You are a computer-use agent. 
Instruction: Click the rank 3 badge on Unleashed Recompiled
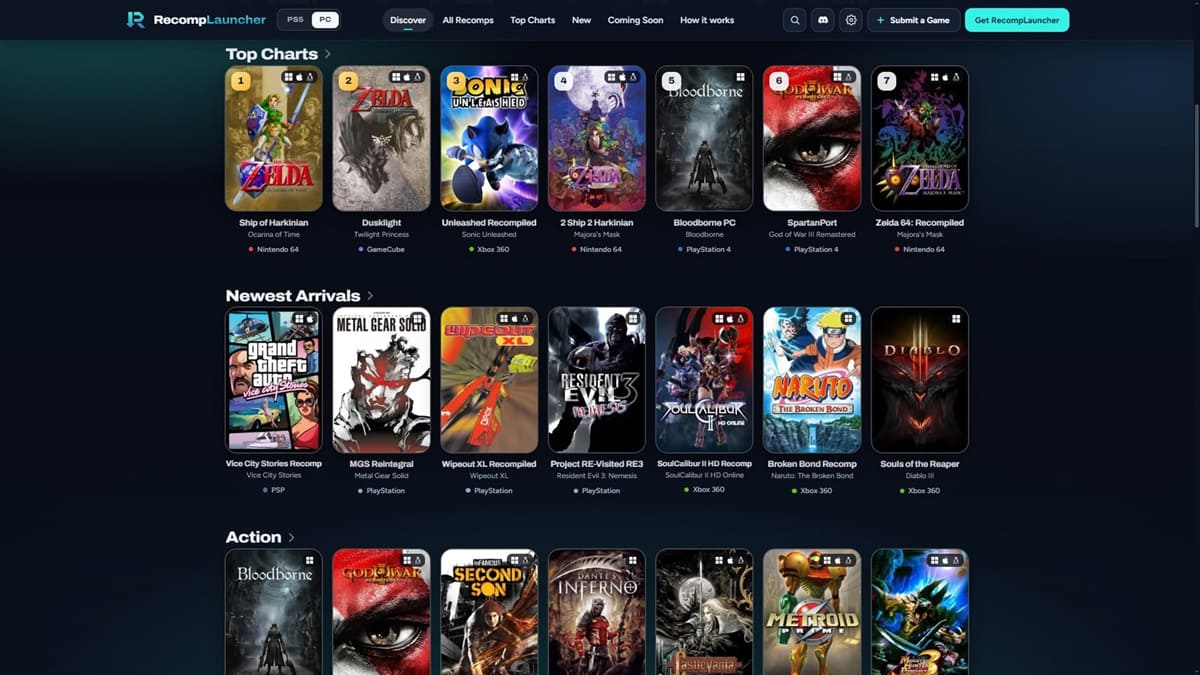point(456,81)
